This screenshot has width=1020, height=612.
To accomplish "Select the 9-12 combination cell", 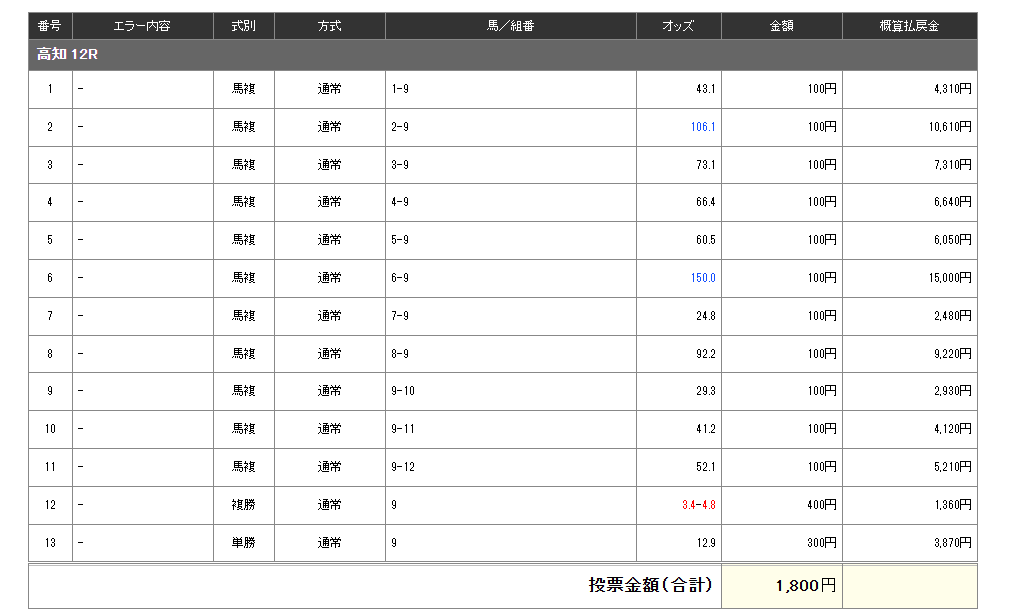I will (x=511, y=467).
